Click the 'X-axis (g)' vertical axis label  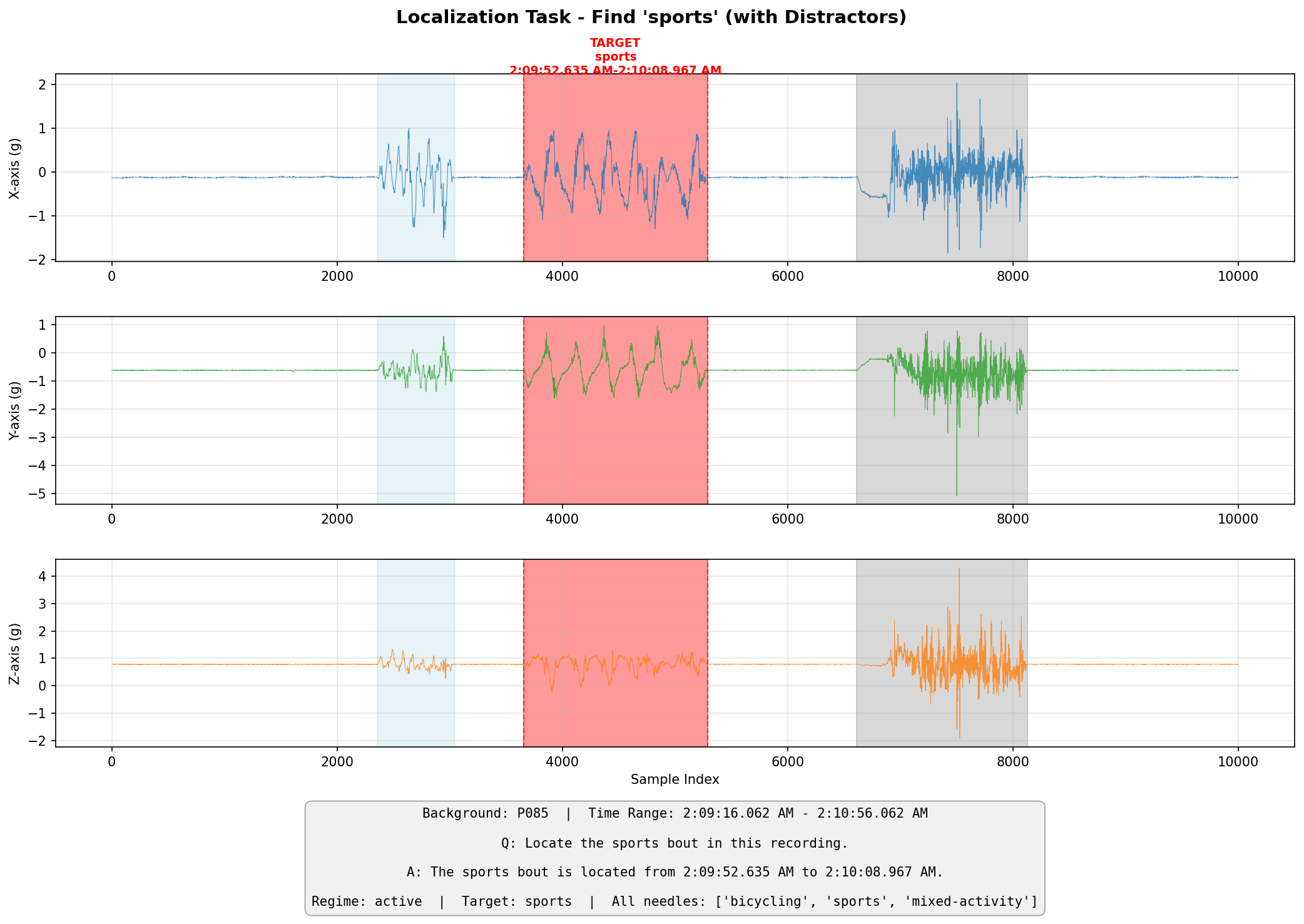coord(14,168)
